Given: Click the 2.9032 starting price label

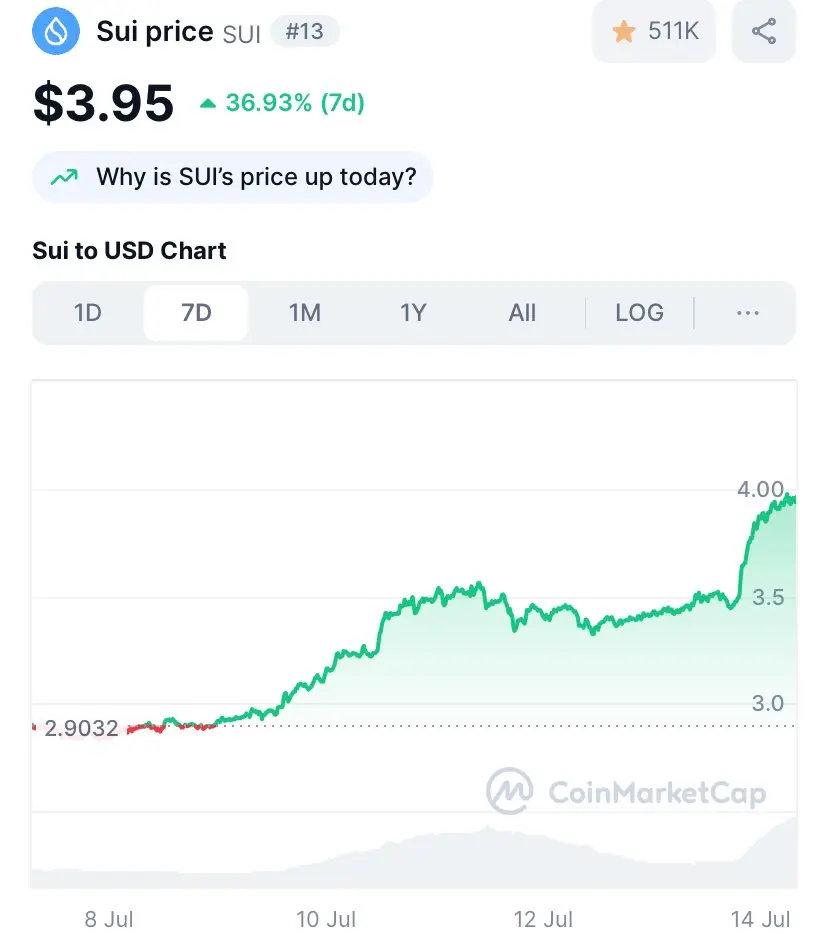Looking at the screenshot, I should coord(82,728).
